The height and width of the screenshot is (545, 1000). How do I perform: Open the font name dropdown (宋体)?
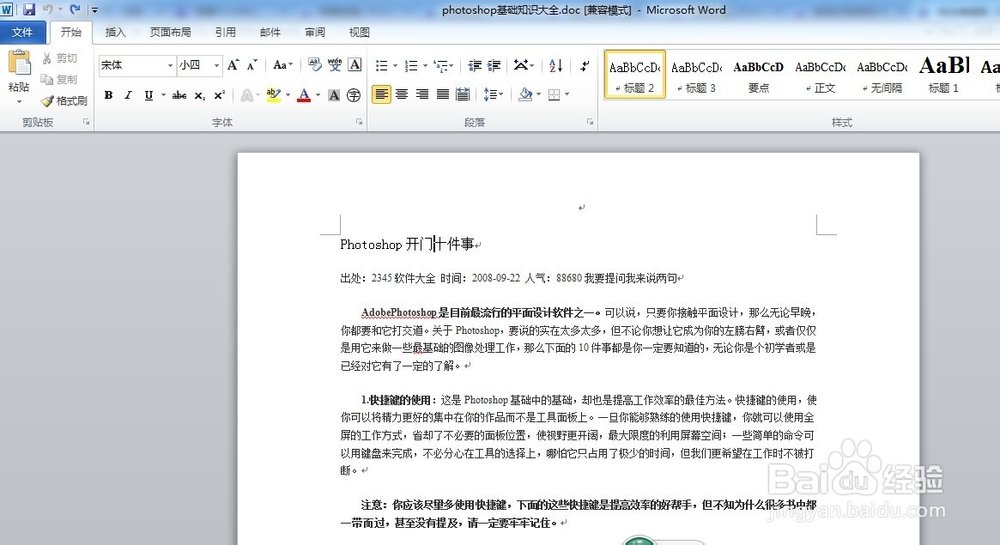pos(170,66)
